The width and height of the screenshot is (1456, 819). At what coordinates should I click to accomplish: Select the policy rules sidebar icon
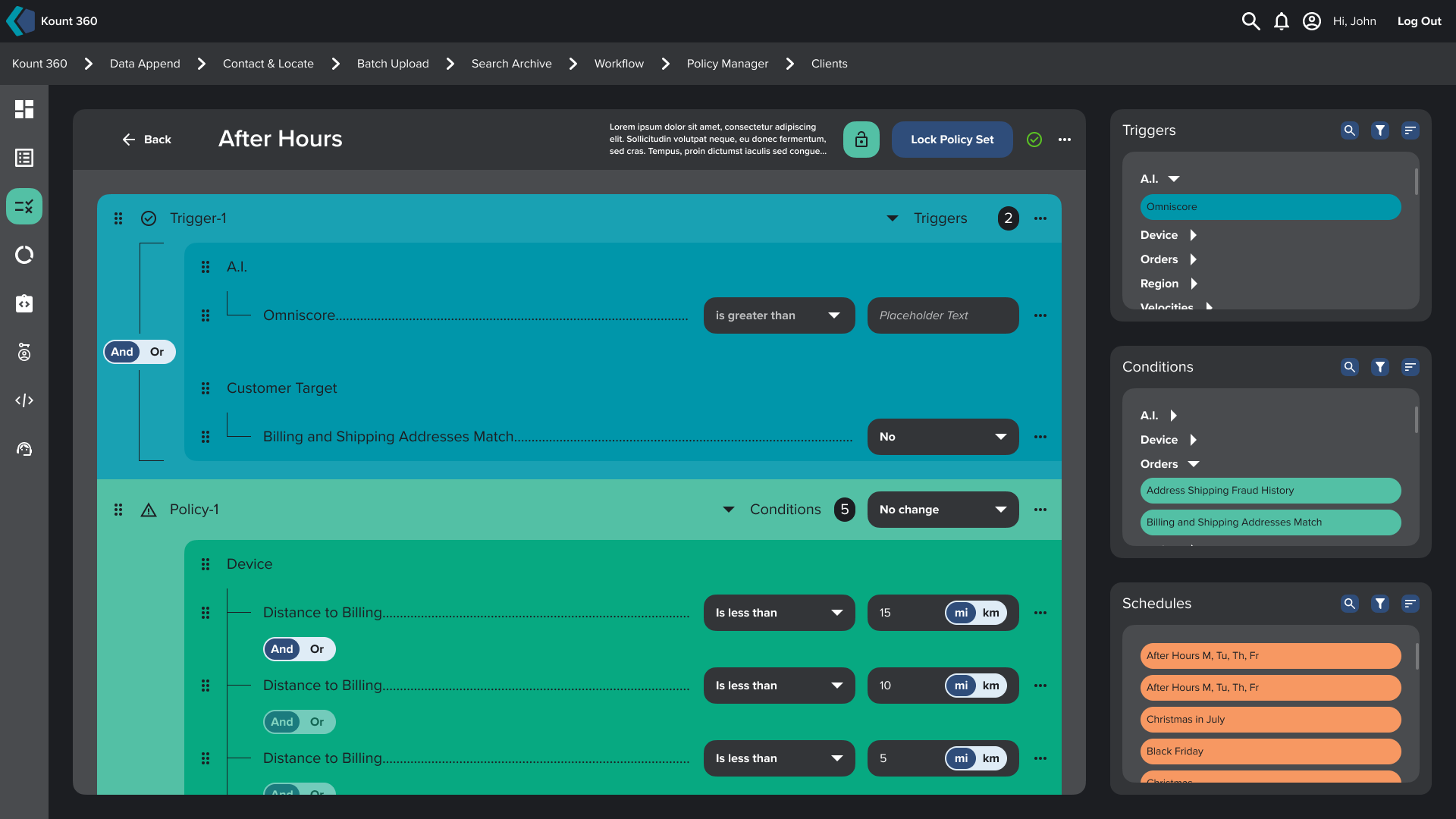[24, 206]
